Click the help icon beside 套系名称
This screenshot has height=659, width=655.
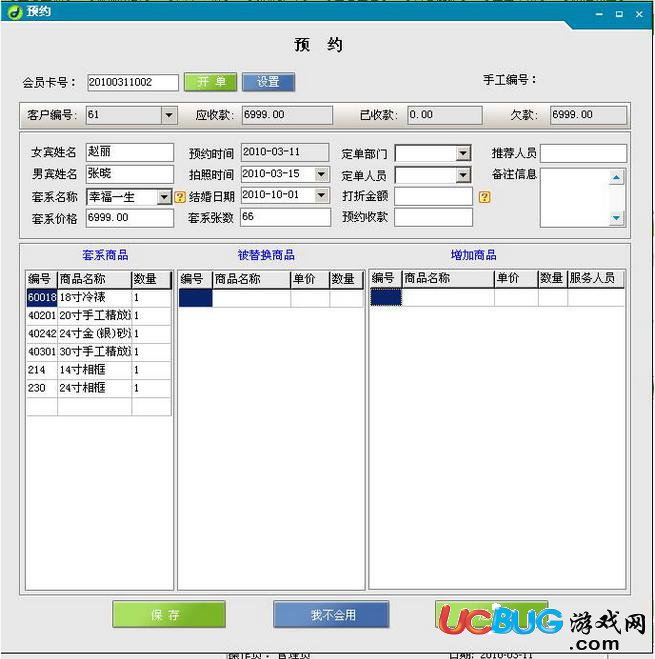click(x=180, y=197)
